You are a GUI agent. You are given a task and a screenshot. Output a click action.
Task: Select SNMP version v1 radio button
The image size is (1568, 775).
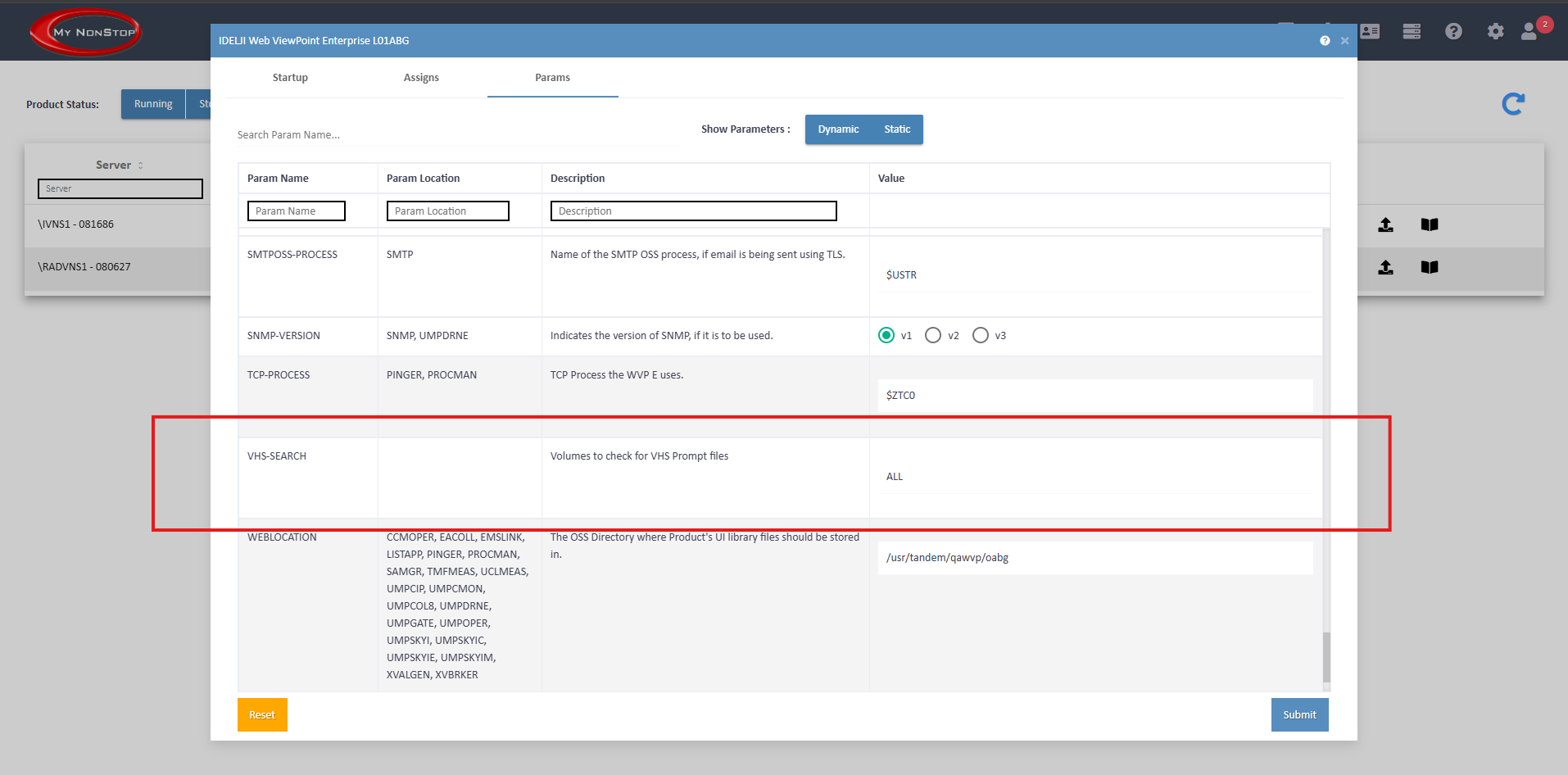pos(886,335)
